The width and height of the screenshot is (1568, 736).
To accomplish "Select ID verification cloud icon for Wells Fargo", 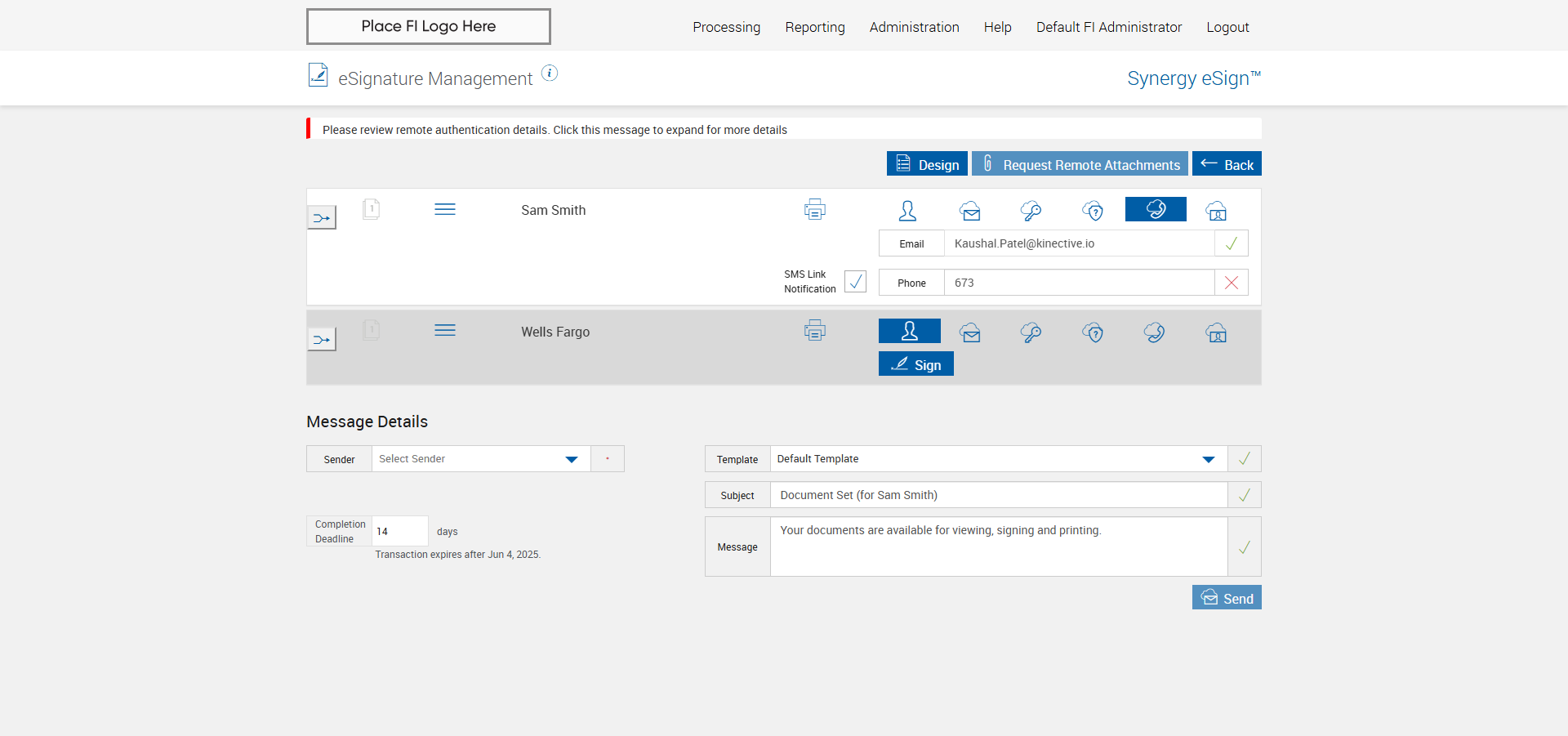I will point(1216,332).
